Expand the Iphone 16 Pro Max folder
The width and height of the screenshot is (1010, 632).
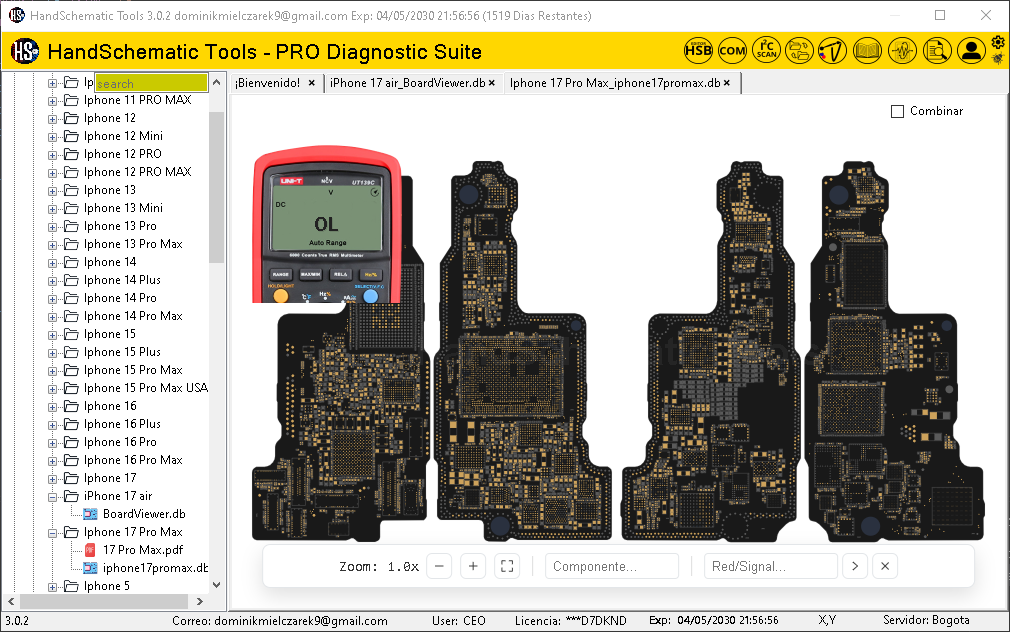pyautogui.click(x=51, y=459)
